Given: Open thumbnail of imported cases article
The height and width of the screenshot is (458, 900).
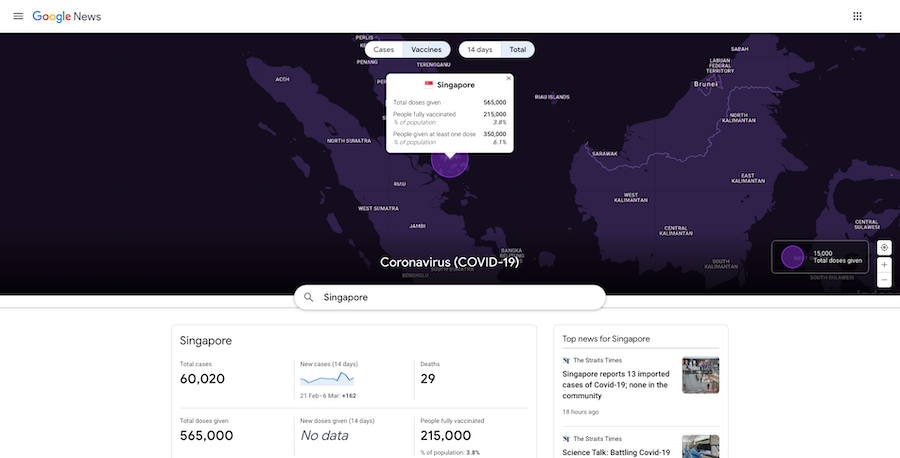Looking at the screenshot, I should (700, 375).
